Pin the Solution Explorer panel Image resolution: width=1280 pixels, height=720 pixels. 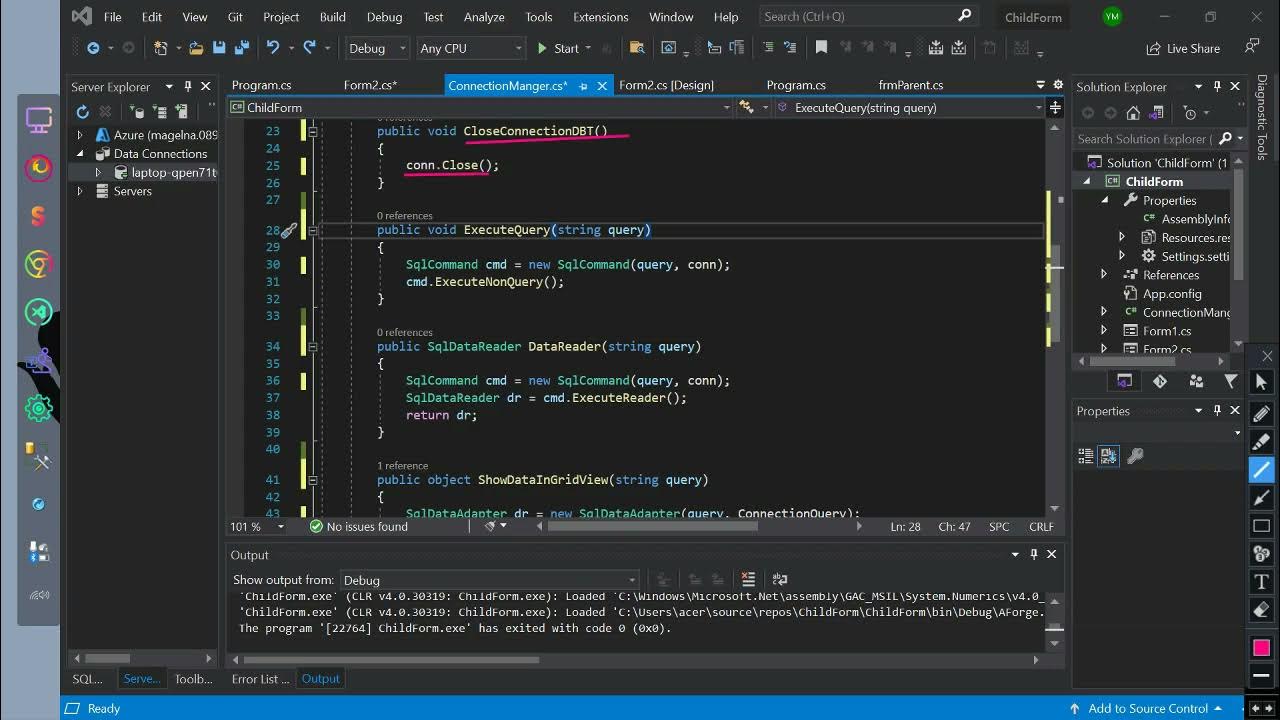[1217, 87]
